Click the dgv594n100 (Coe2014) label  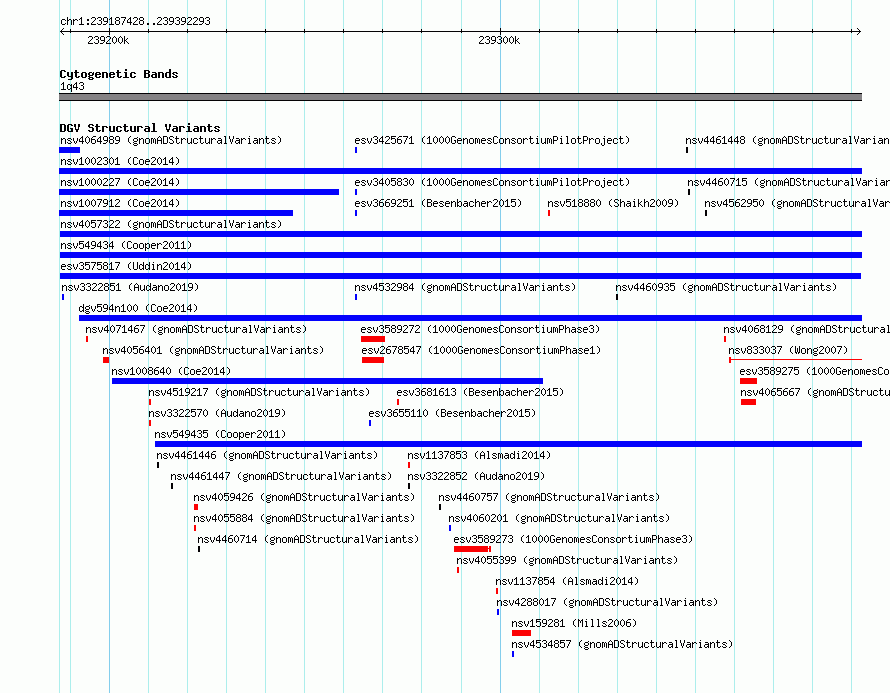pos(138,308)
